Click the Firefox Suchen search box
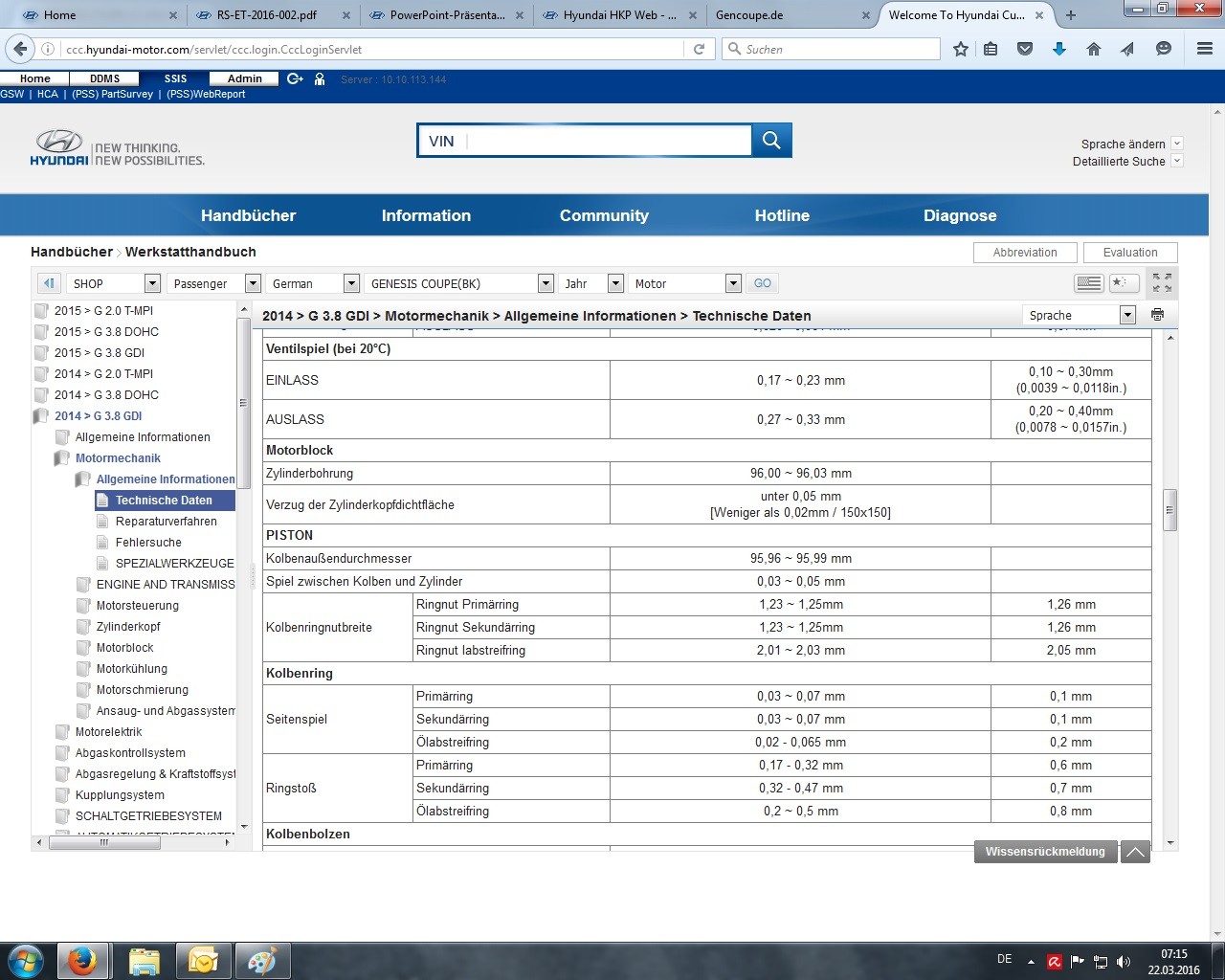The image size is (1225, 980). point(831,49)
